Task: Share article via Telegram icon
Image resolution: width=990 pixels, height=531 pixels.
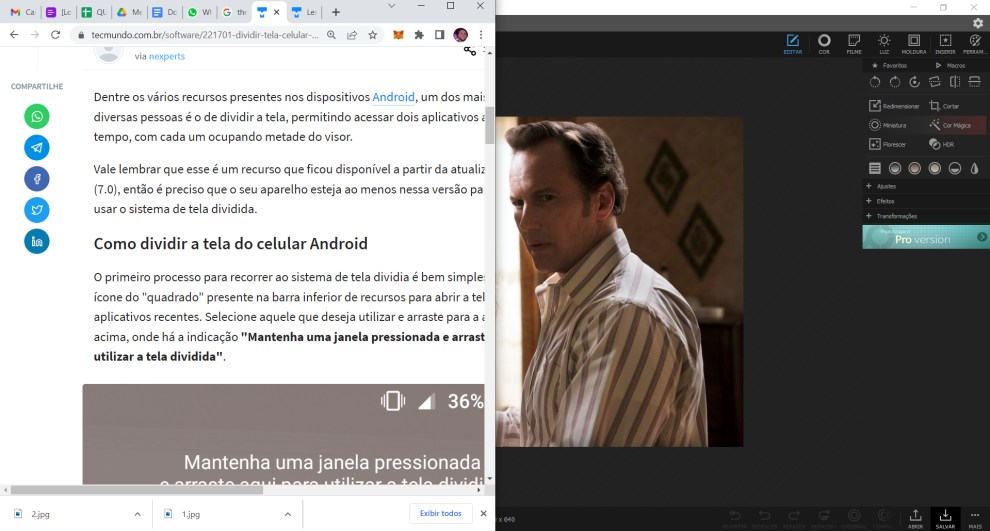Action: click(37, 148)
